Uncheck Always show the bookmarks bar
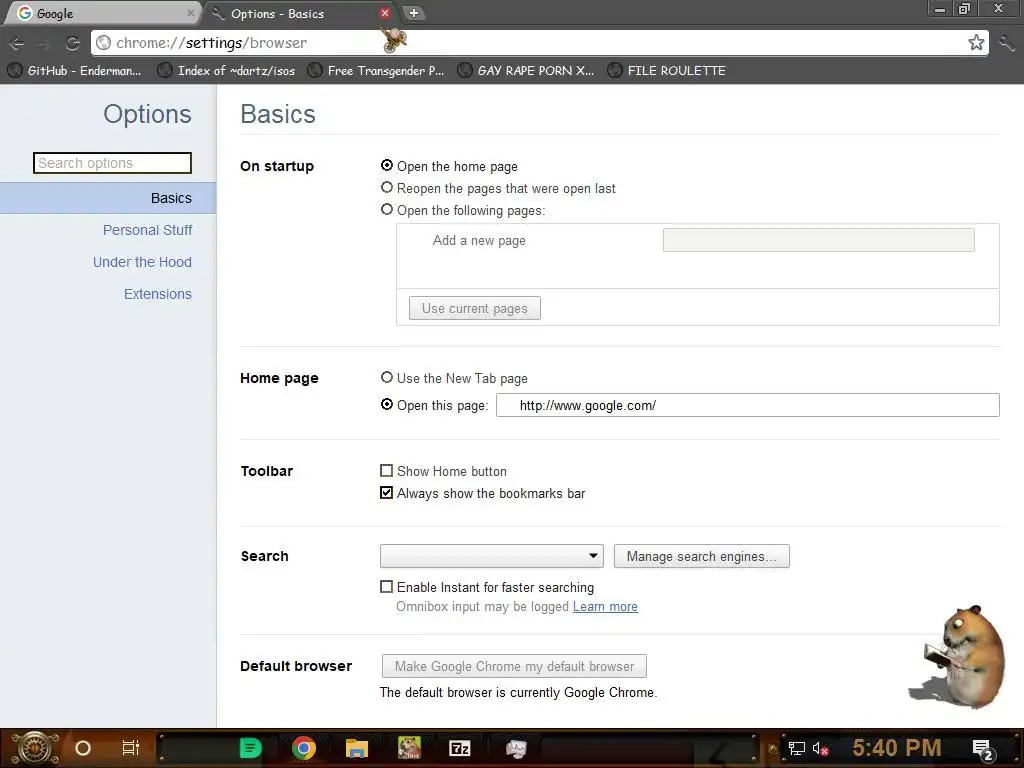 387,493
